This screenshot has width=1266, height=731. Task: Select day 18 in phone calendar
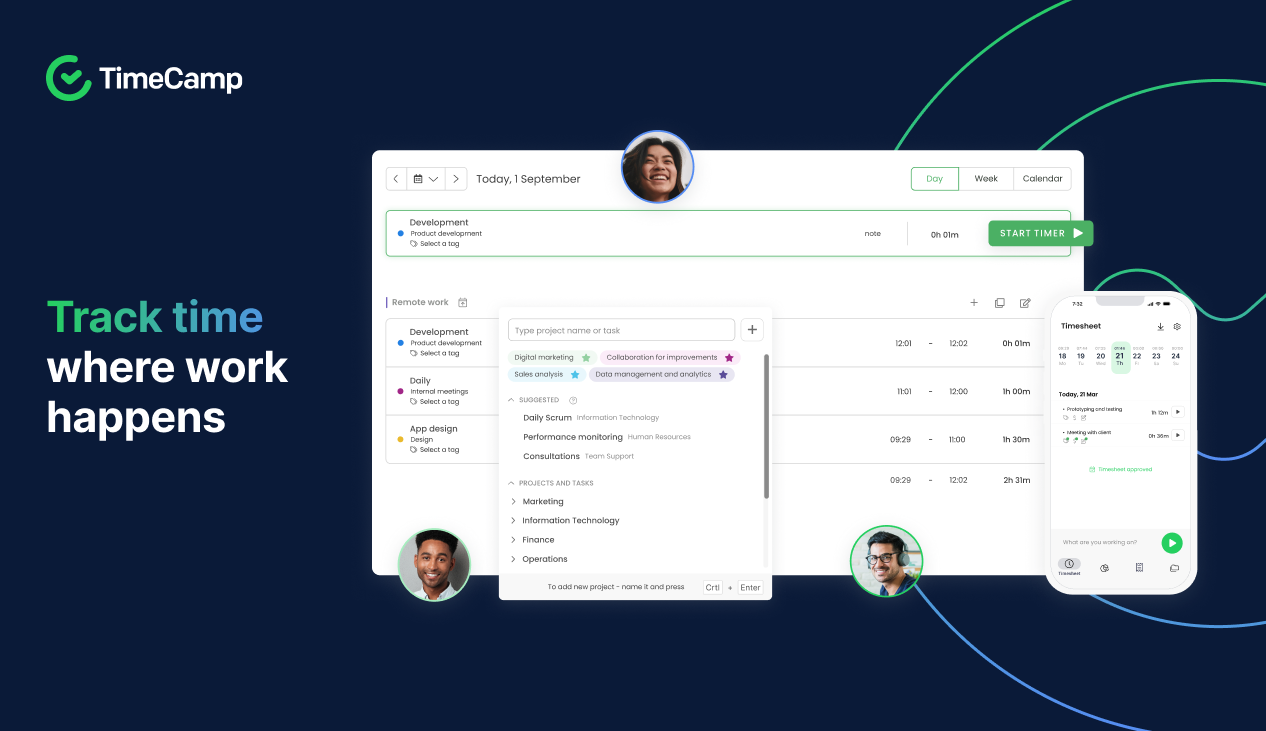click(x=1062, y=356)
